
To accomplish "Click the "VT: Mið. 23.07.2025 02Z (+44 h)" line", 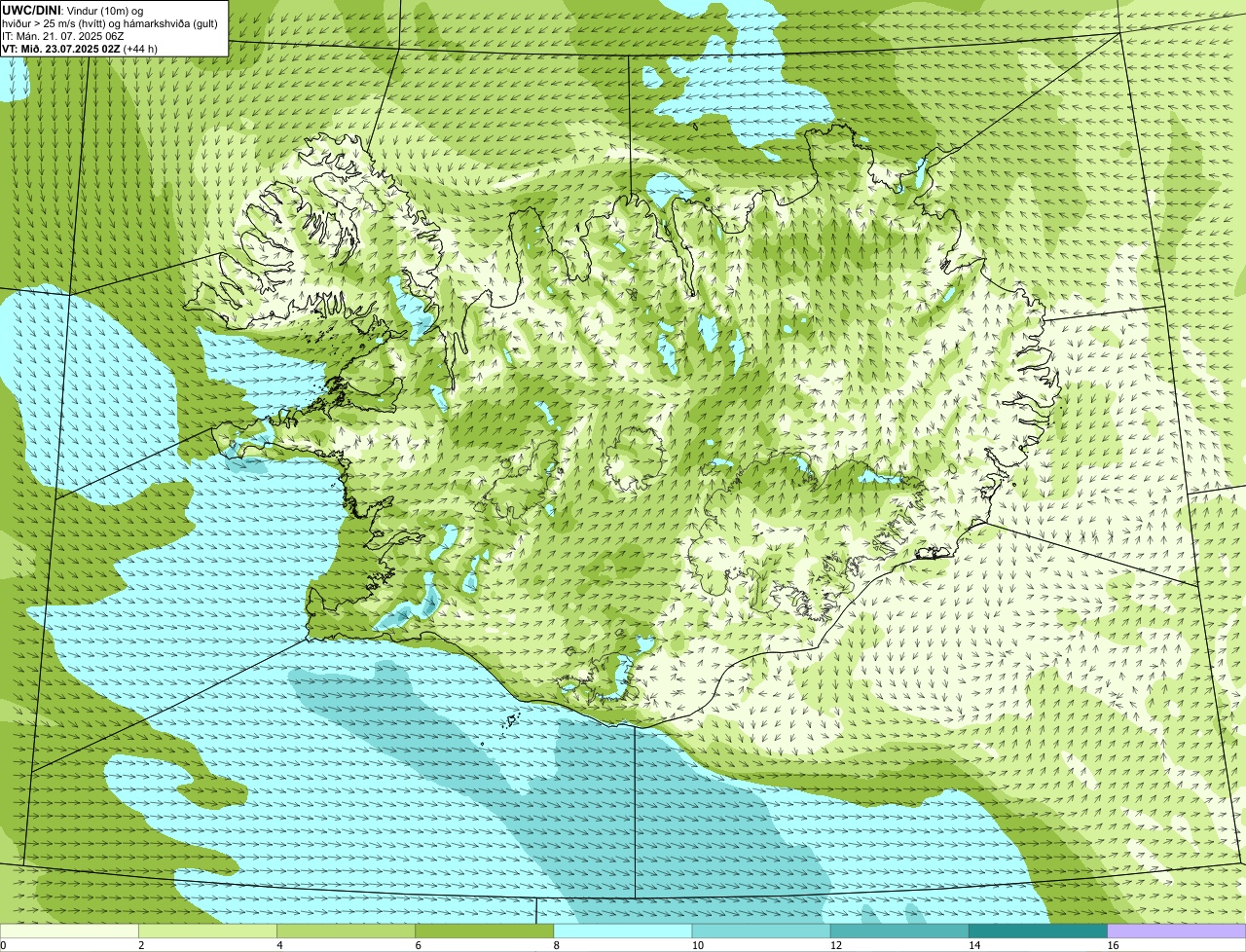I will (80, 49).
